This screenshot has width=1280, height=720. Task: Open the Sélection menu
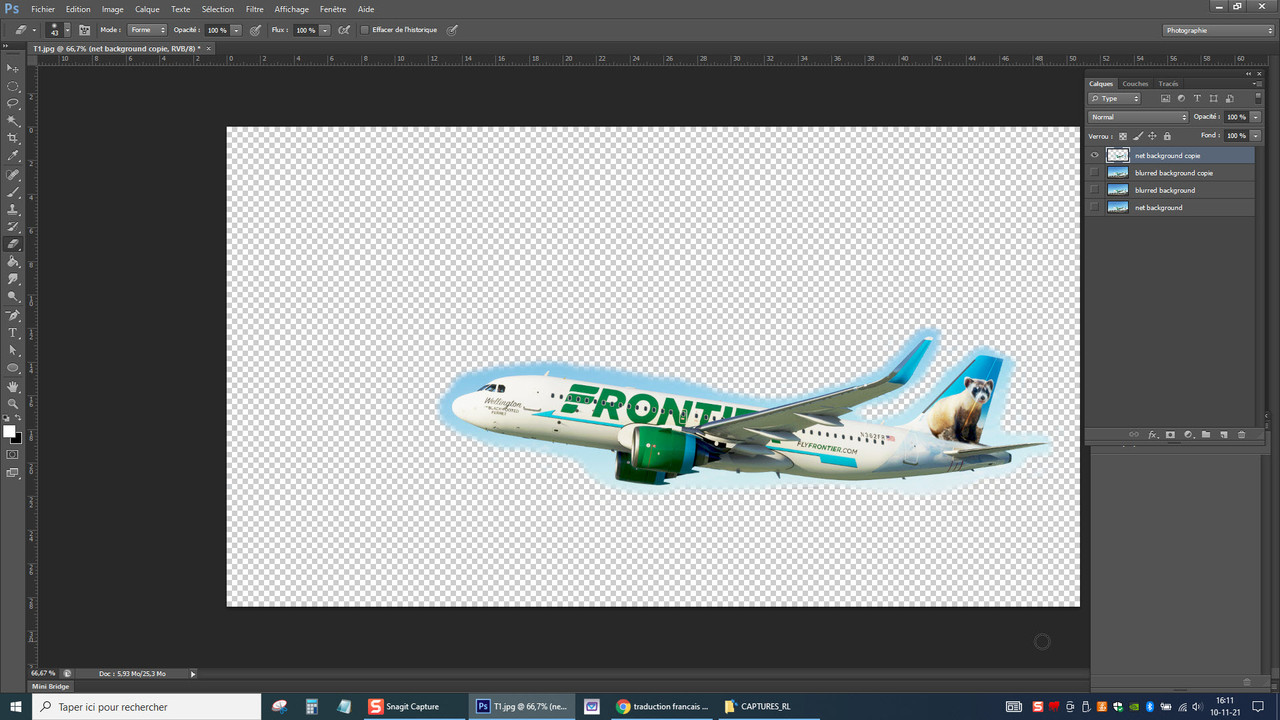click(x=218, y=9)
